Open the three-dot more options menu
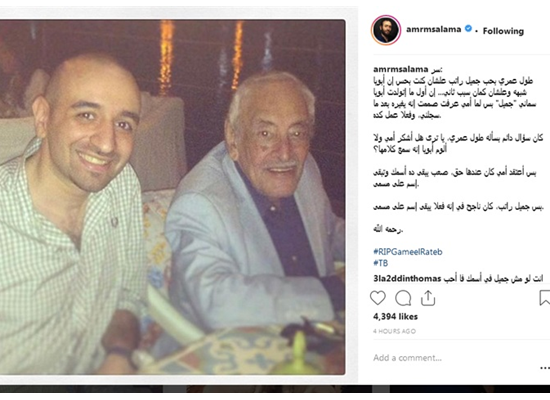 (545, 368)
